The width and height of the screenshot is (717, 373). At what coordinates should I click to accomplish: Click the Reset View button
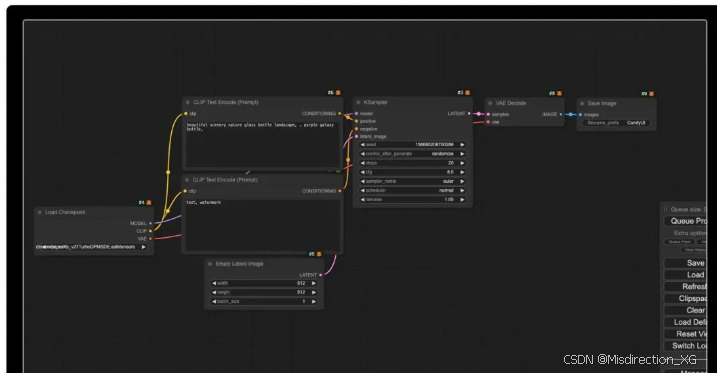685,334
